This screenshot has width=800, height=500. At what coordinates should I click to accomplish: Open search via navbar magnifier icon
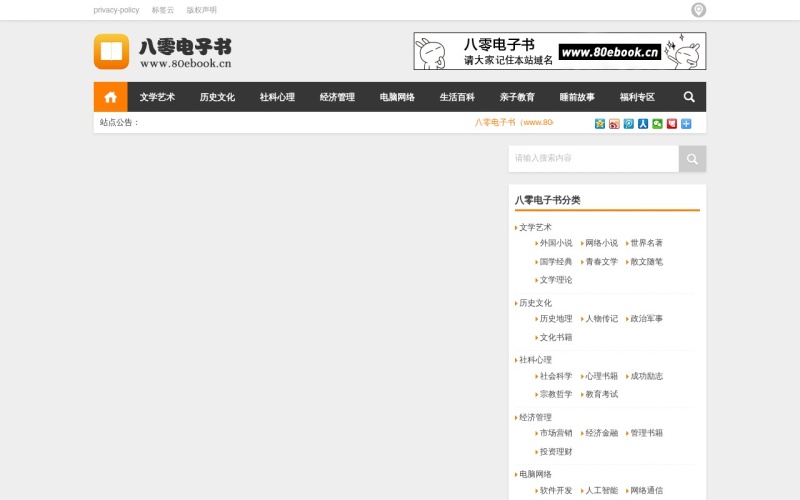tap(689, 97)
